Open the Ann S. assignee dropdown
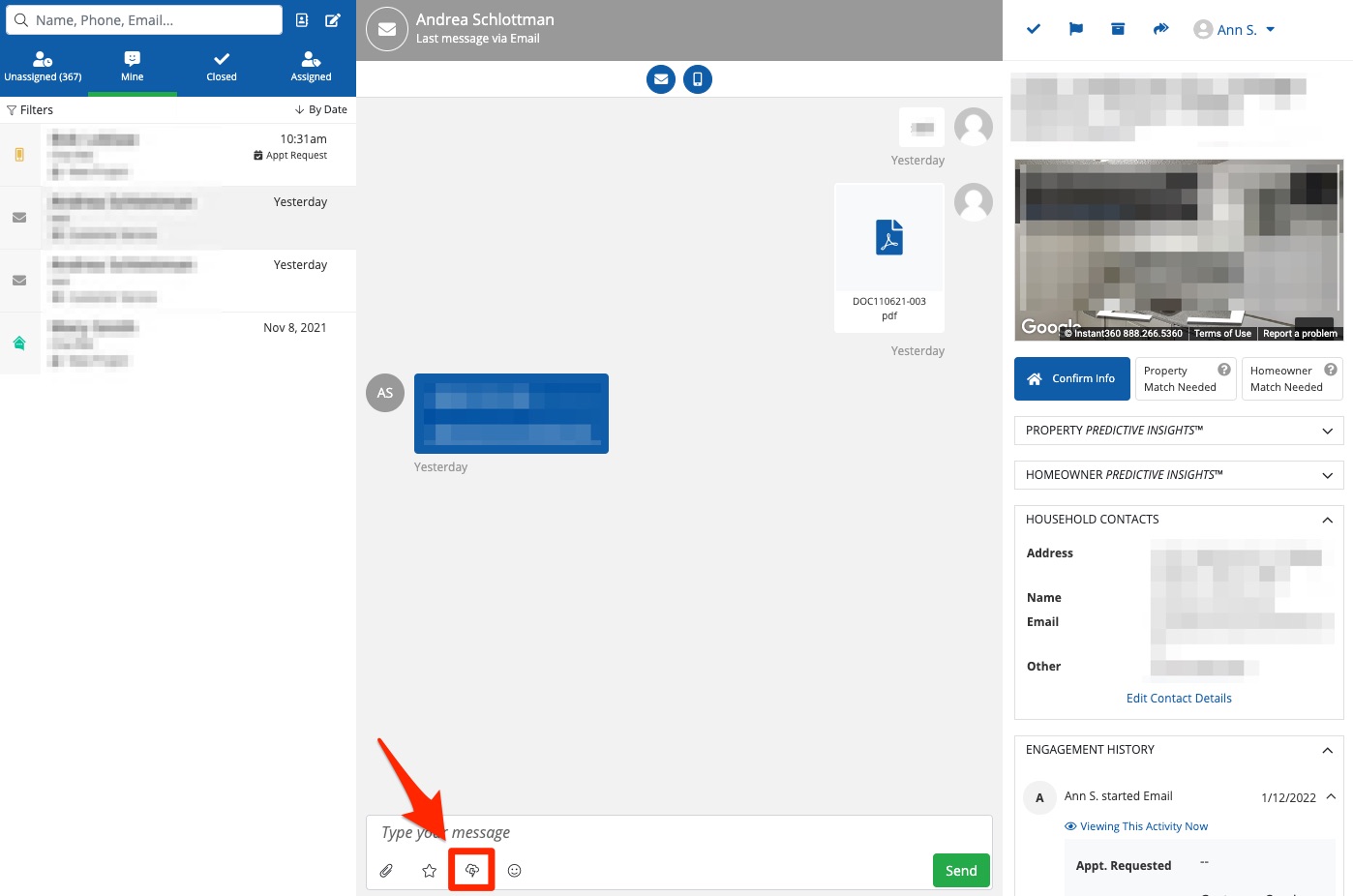The width and height of the screenshot is (1353, 896). tap(1235, 30)
